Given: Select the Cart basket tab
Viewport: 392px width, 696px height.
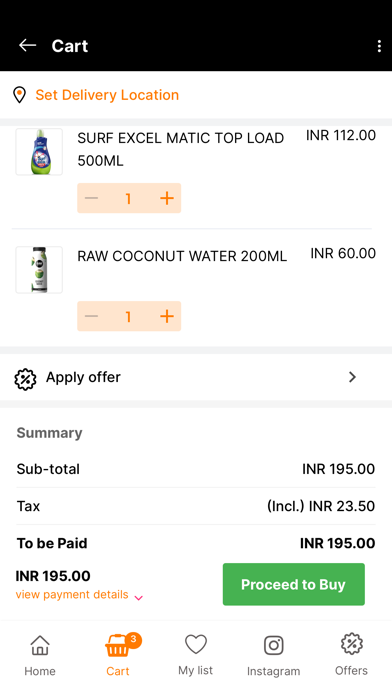Looking at the screenshot, I should 118,656.
